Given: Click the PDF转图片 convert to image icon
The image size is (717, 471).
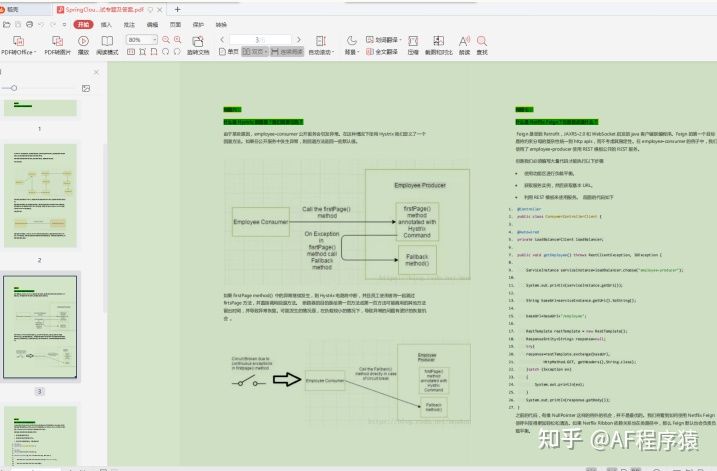Looking at the screenshot, I should tap(58, 41).
